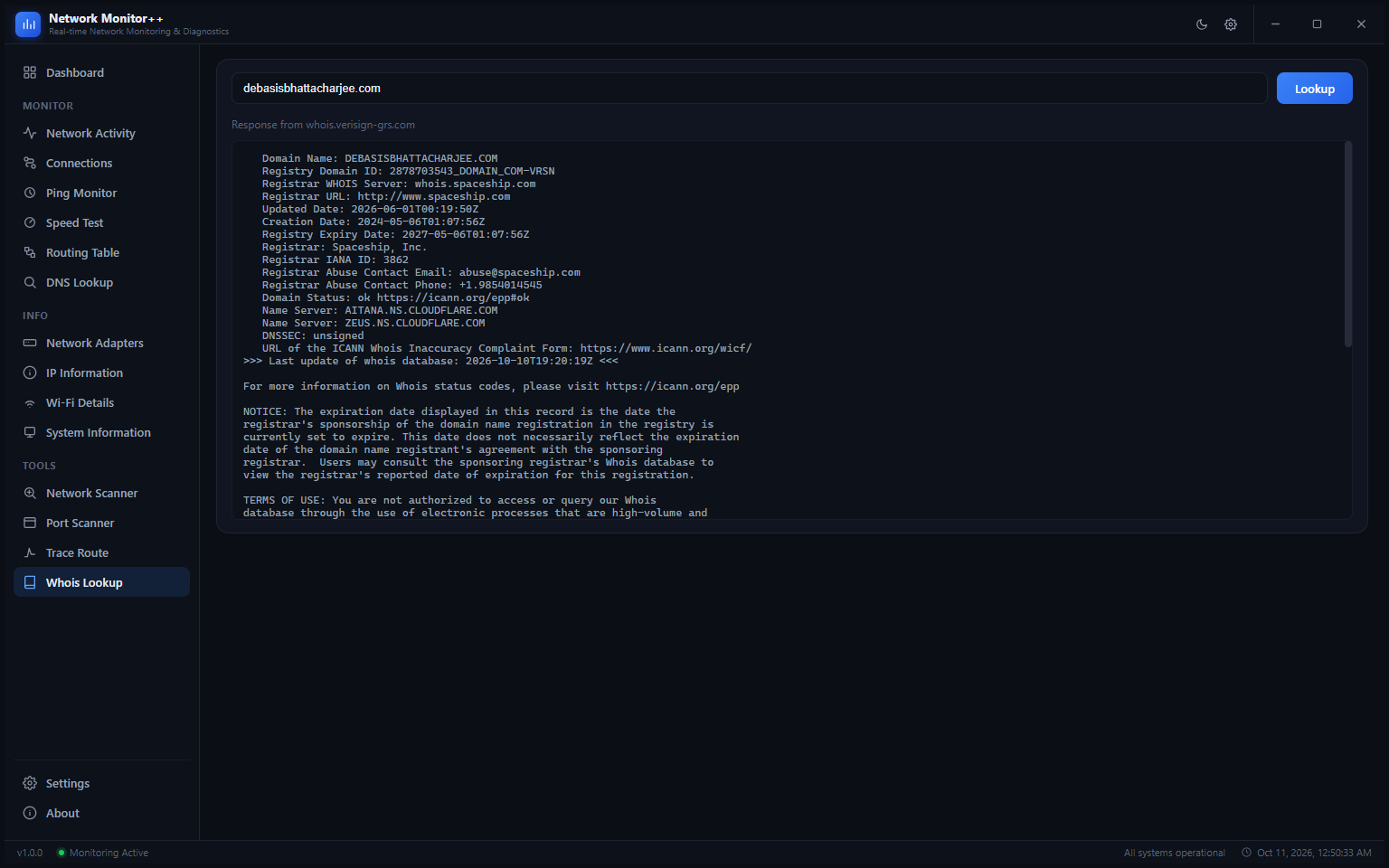1389x868 pixels.
Task: Click the System Information monitor icon
Action: 30,432
